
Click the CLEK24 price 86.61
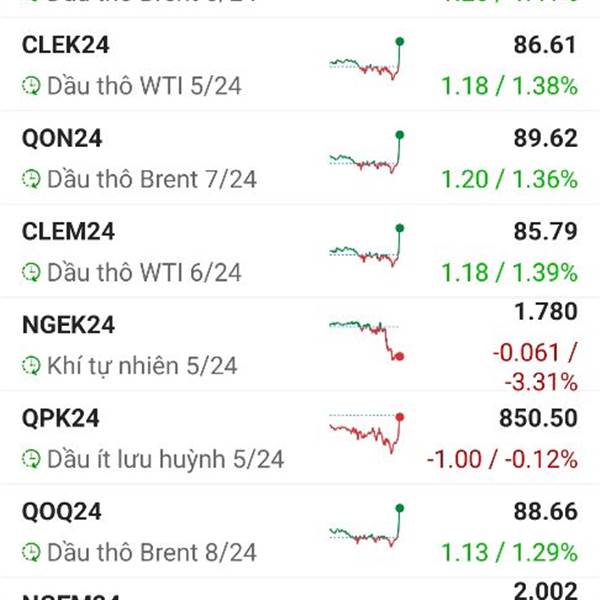545,45
